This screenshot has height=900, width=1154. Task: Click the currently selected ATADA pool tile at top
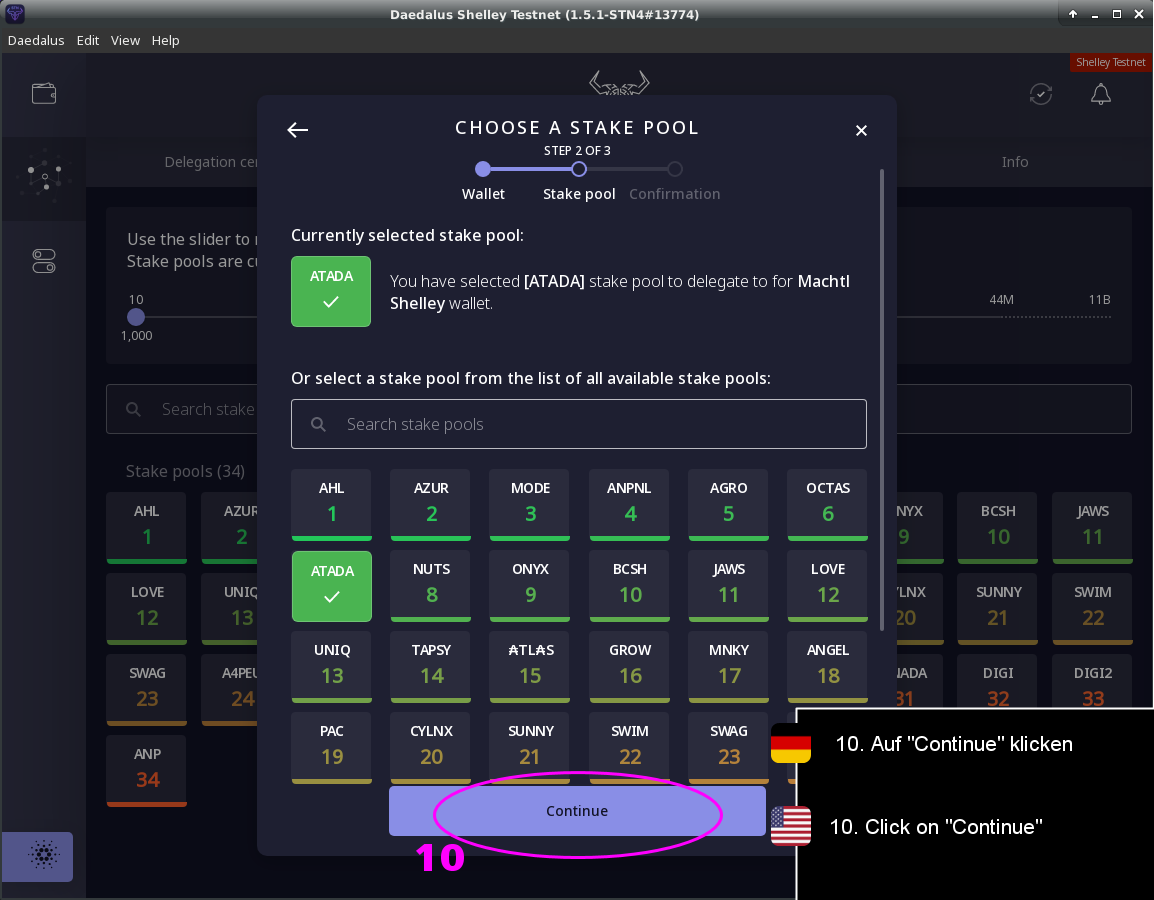[x=331, y=291]
